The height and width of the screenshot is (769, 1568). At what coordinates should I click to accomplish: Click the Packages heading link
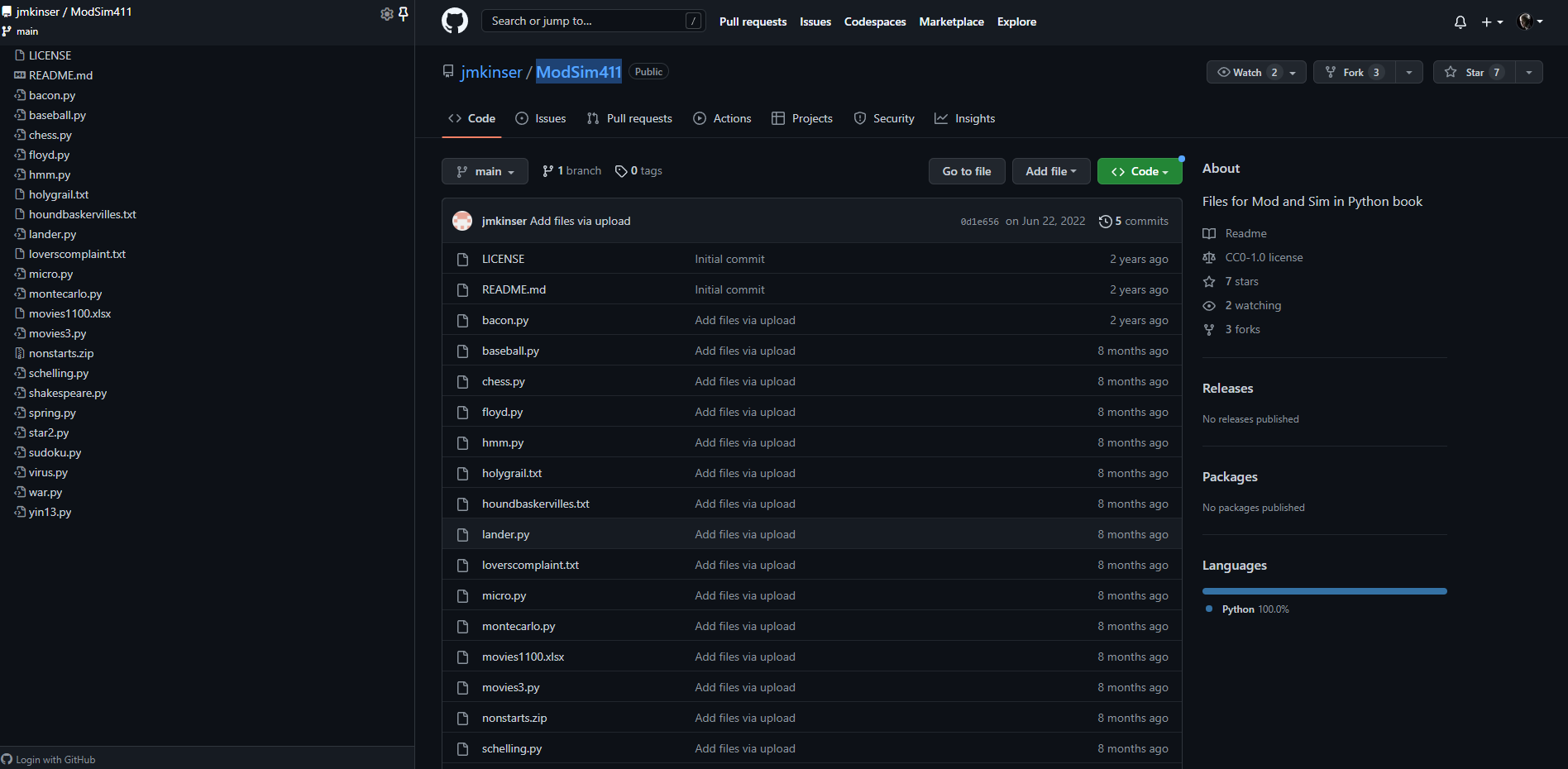(1230, 476)
